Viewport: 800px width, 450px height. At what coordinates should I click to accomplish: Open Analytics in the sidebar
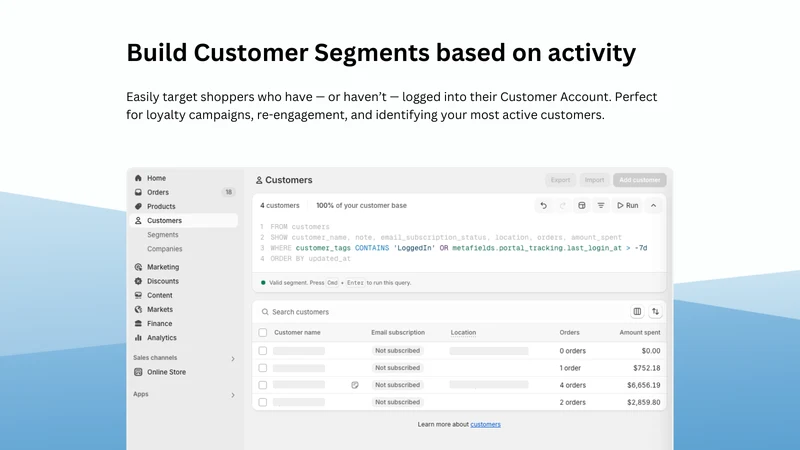(162, 338)
